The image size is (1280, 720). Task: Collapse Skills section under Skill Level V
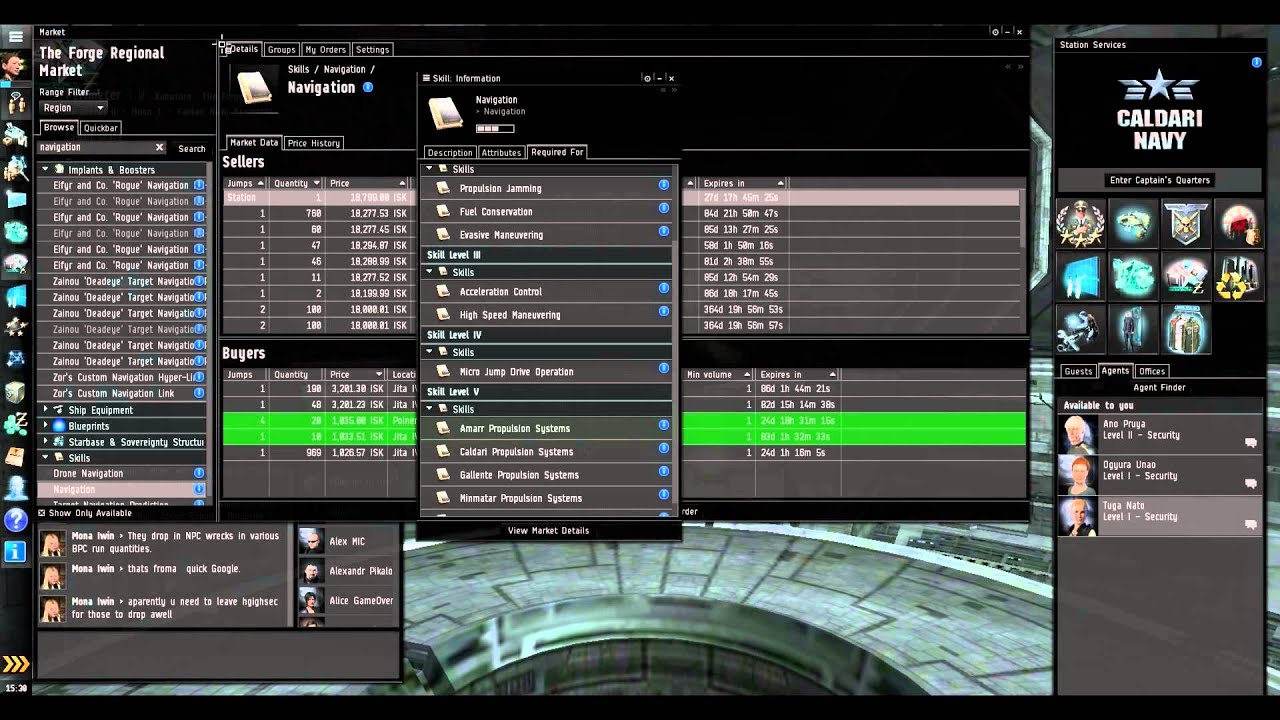[x=431, y=409]
